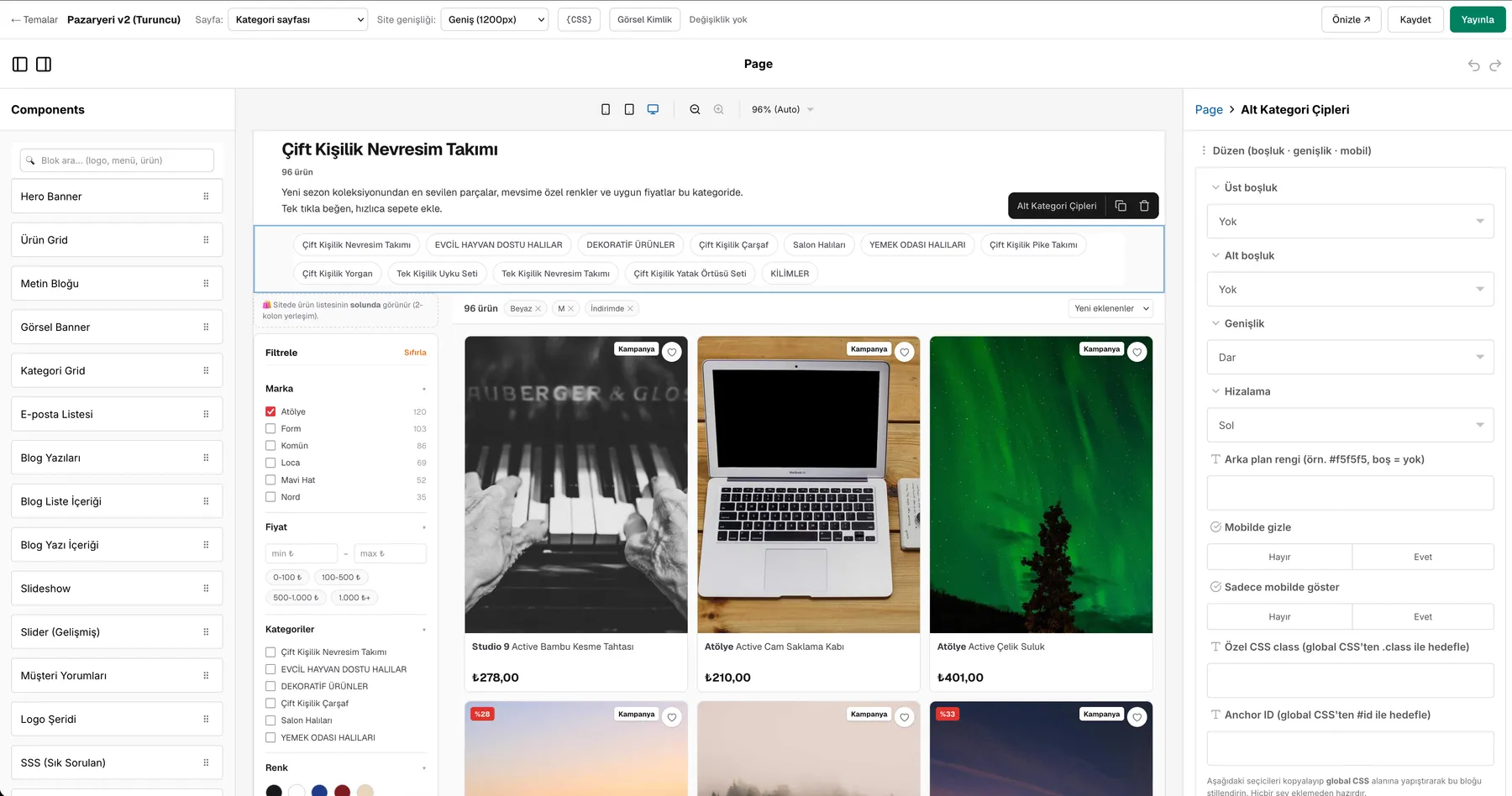Remove the İndirimde filter chip
The image size is (1512, 796).
point(630,309)
